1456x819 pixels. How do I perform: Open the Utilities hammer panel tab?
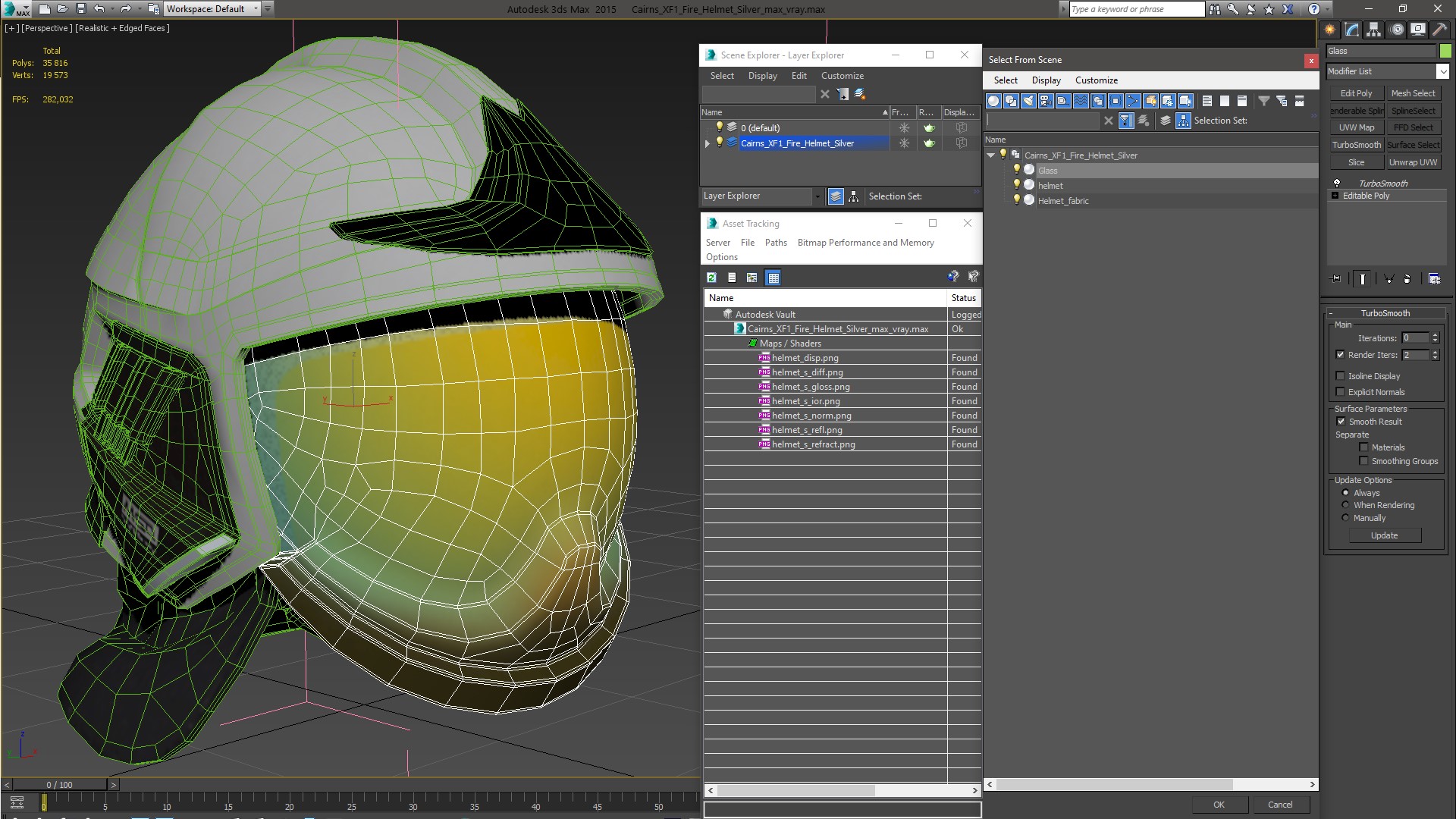pos(1439,30)
